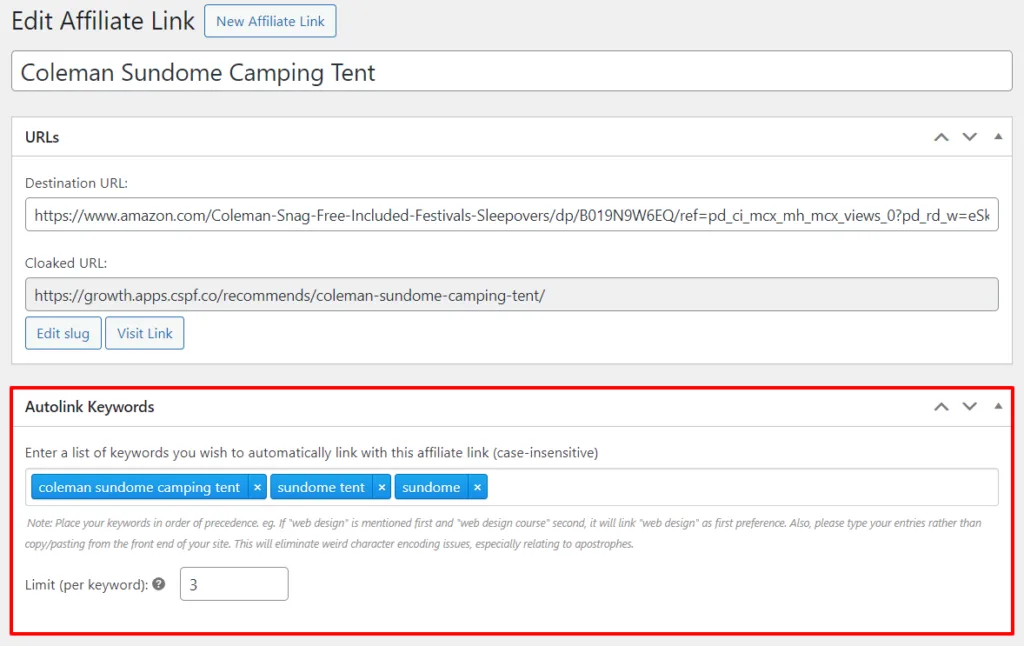Click the URLs panel header title
1024x646 pixels.
(42, 137)
